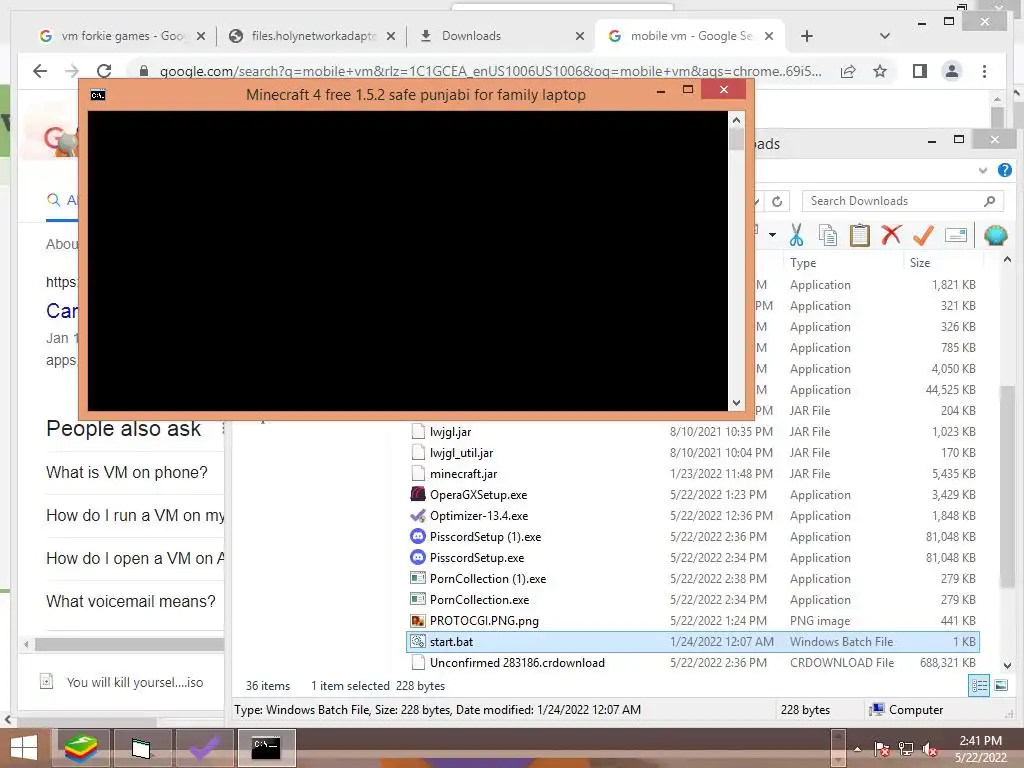Click the Paste clipboard icon in Explorer toolbar
This screenshot has width=1024, height=768.
coord(859,235)
